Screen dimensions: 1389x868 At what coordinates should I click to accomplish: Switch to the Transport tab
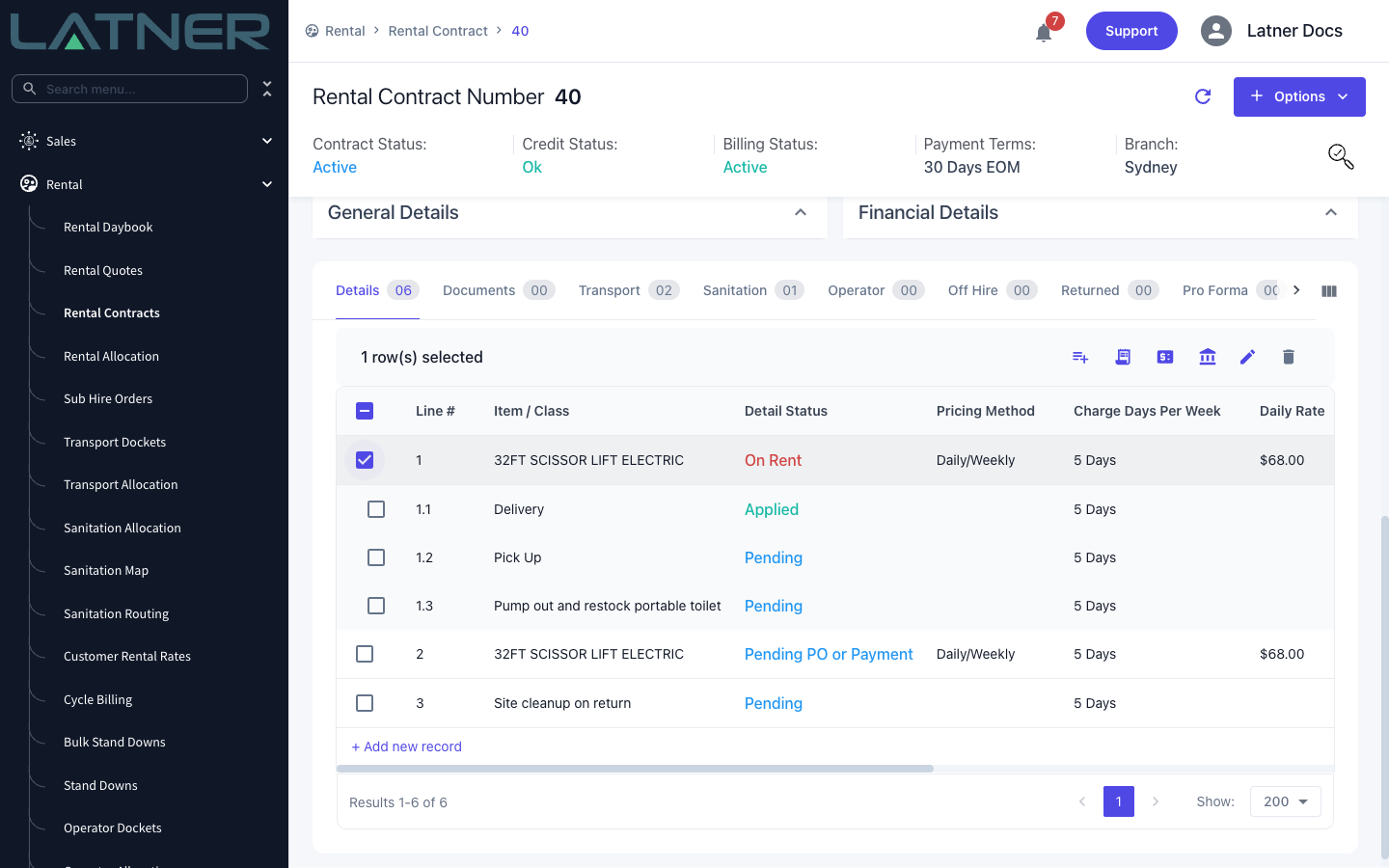629,290
